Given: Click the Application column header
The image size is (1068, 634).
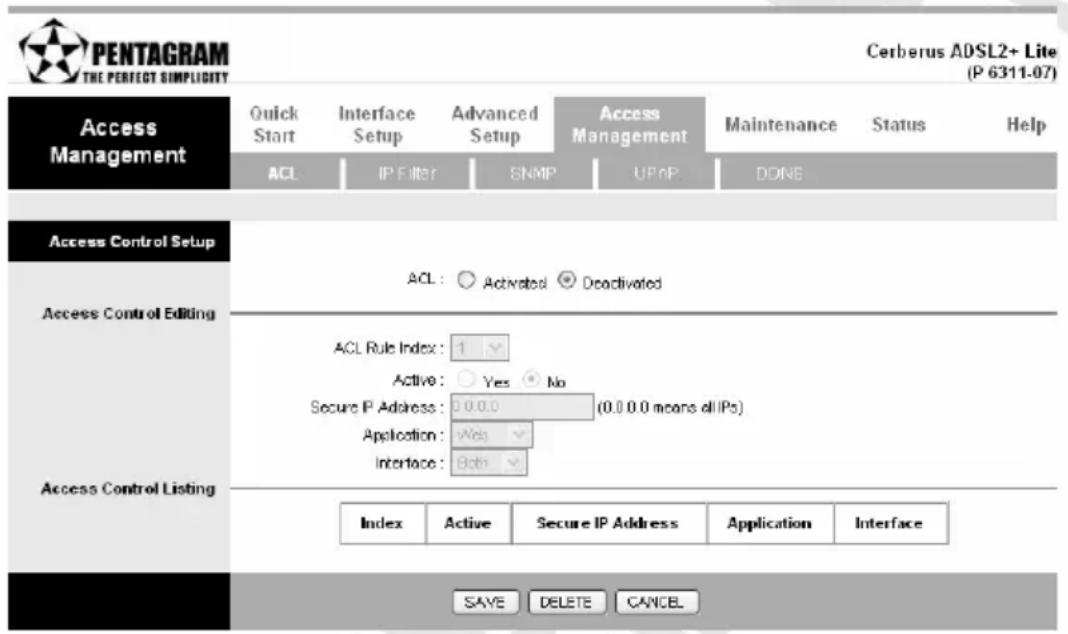Looking at the screenshot, I should click(x=770, y=523).
